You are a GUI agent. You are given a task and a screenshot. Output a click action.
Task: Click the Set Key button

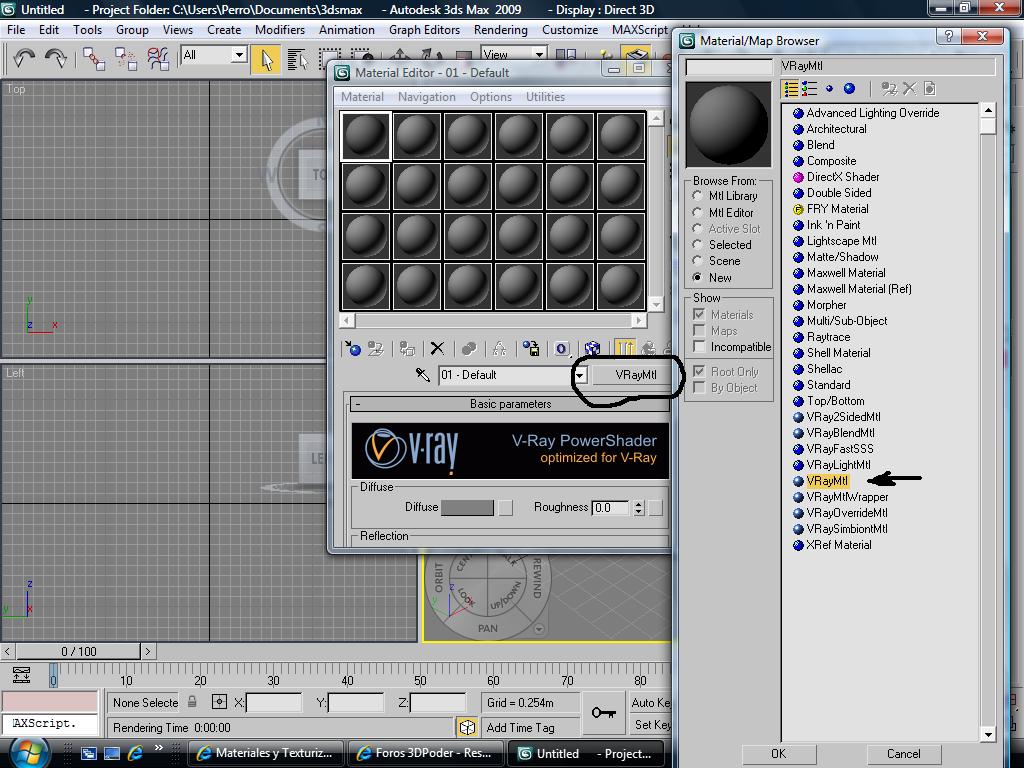pyautogui.click(x=652, y=725)
